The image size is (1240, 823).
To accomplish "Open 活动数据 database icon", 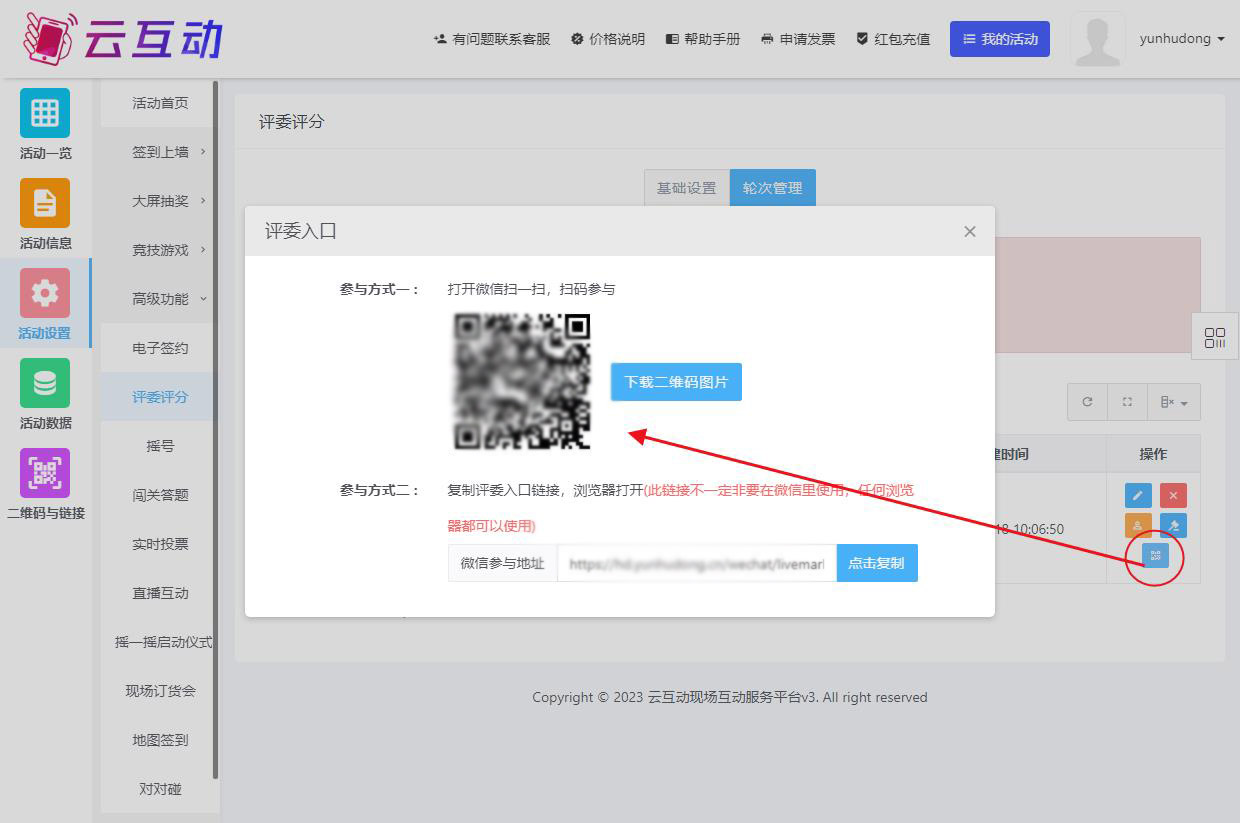I will click(x=45, y=383).
